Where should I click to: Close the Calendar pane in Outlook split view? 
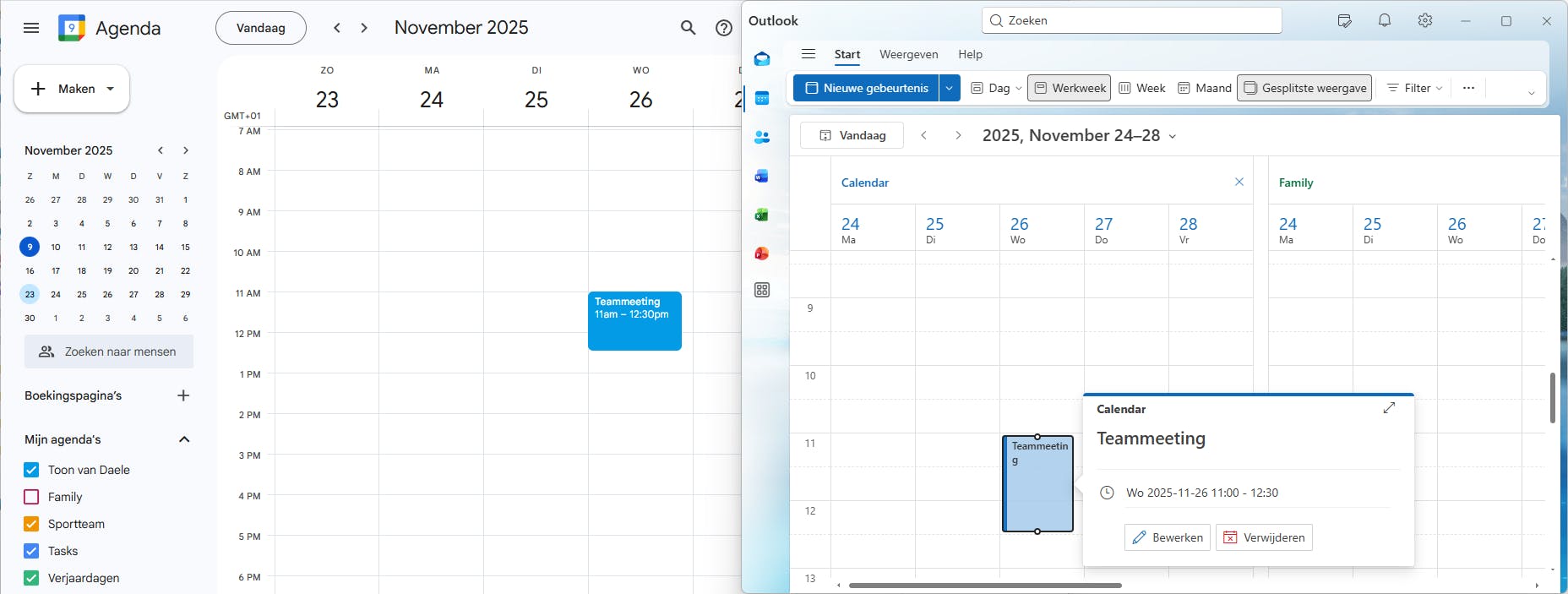pyautogui.click(x=1239, y=182)
